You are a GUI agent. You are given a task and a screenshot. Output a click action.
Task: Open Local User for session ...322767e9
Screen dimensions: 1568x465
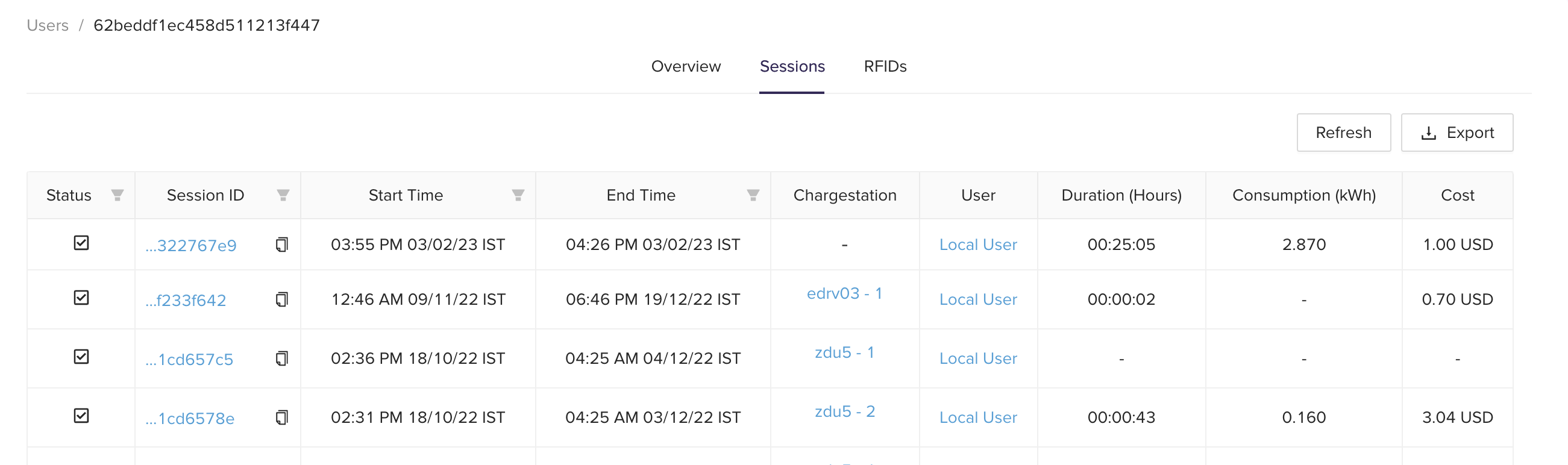(x=977, y=245)
